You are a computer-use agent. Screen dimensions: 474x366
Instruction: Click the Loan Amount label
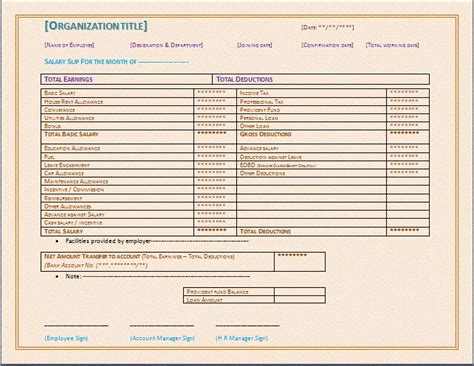click(204, 300)
